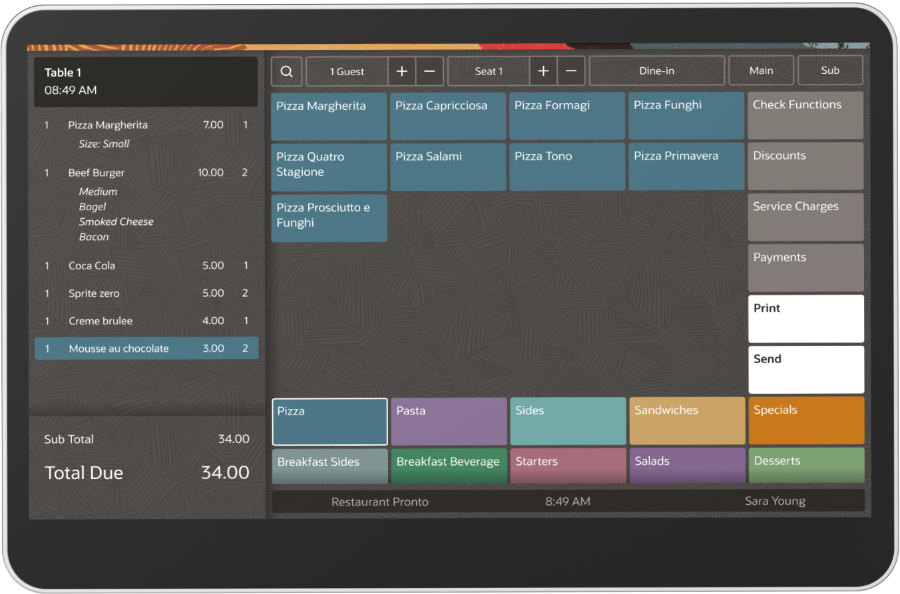Add Pizza Prosciutto e Funghi
The image size is (900, 594).
[329, 218]
